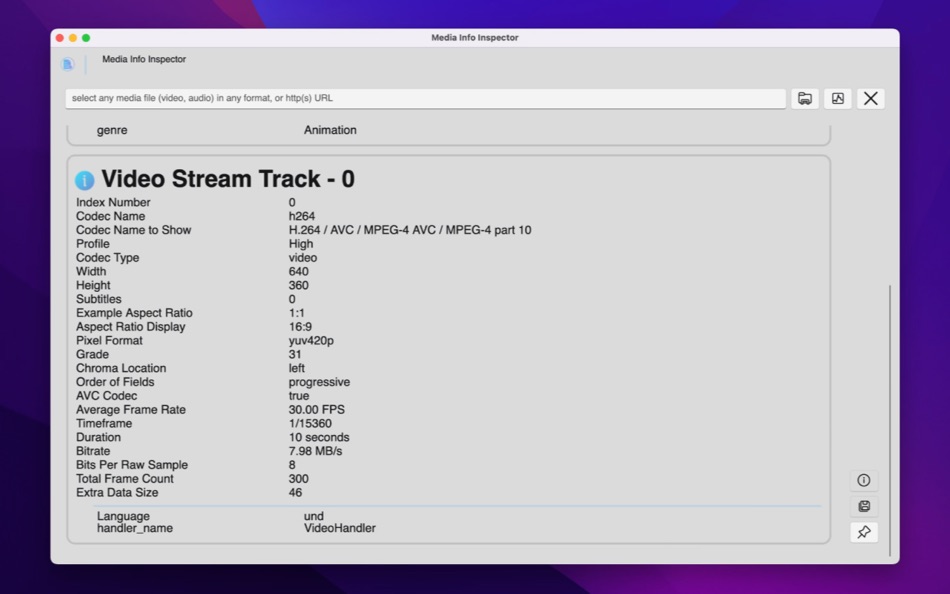This screenshot has width=950, height=594.
Task: Click the Total Frame Count value 300
Action: pyautogui.click(x=299, y=479)
